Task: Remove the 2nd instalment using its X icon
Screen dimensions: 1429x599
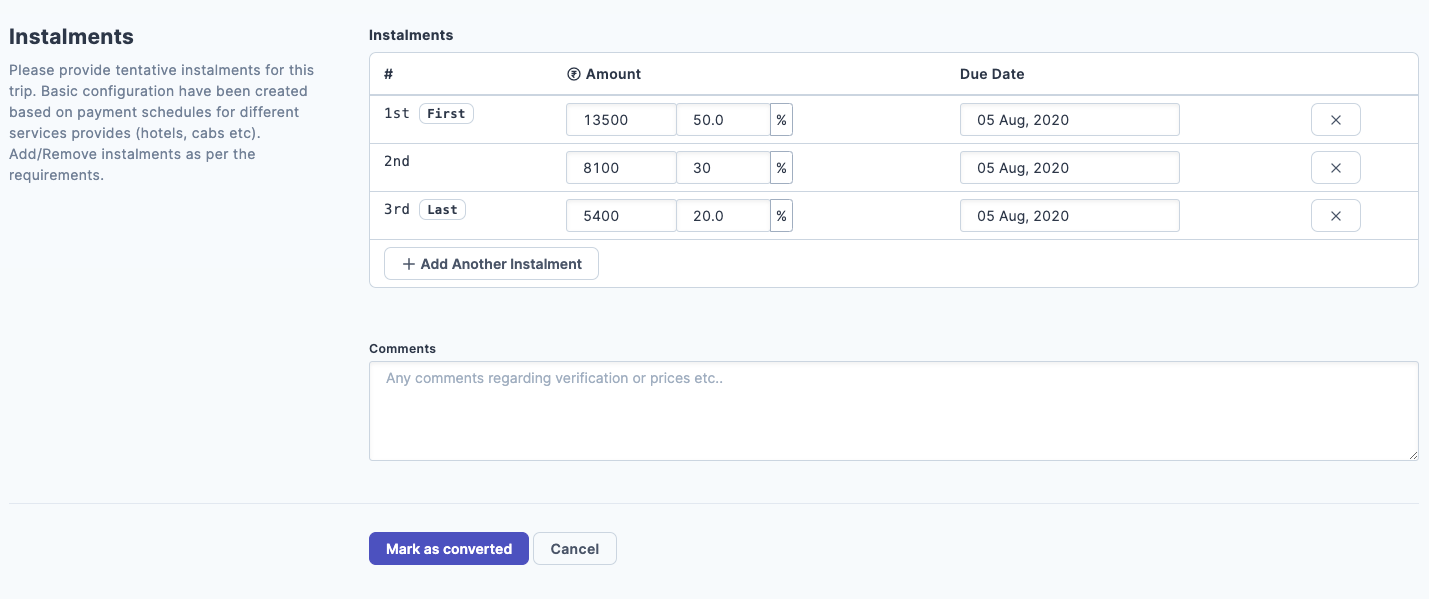Action: (1335, 167)
